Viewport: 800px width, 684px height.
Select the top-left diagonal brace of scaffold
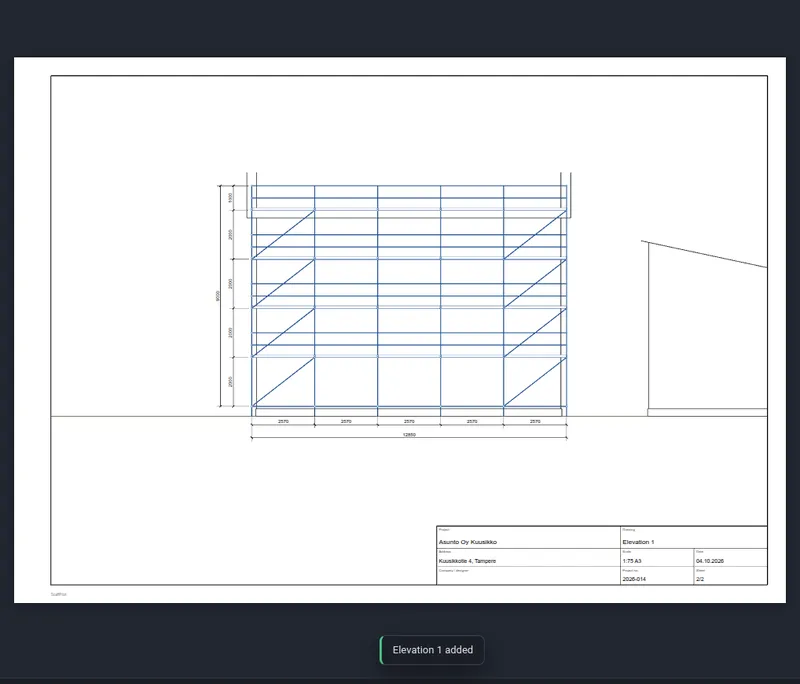[x=283, y=234]
